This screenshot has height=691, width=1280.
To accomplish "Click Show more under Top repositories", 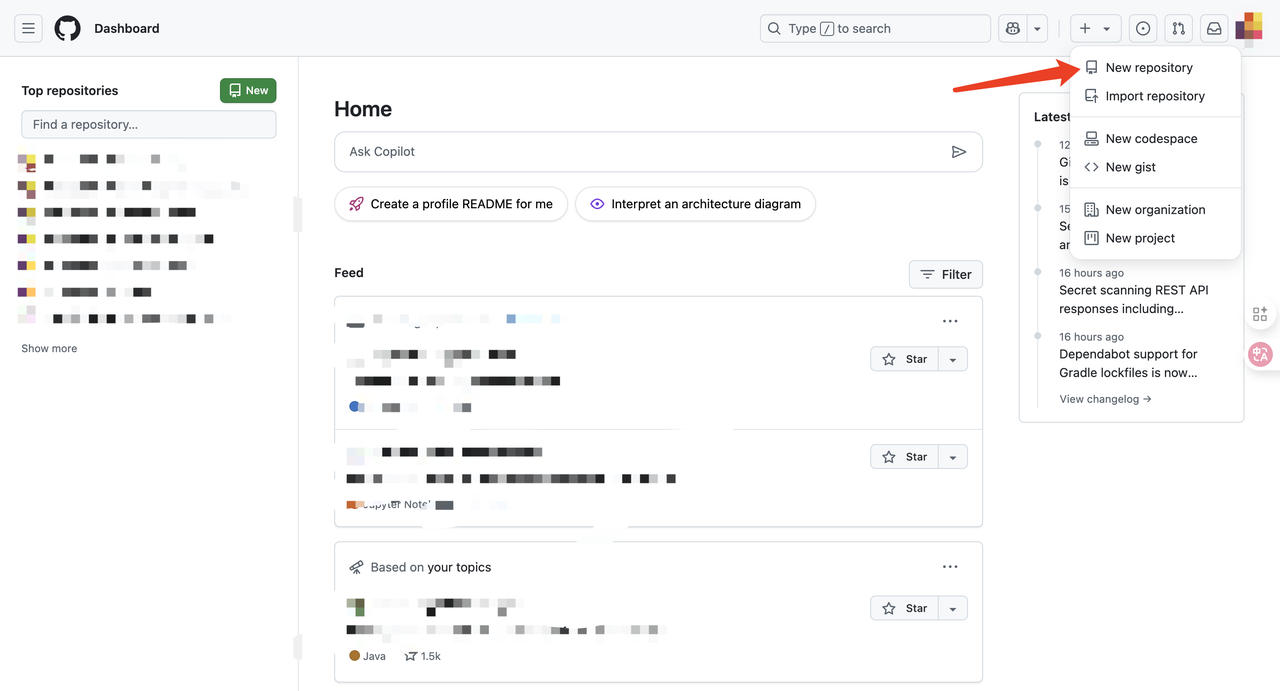I will pyautogui.click(x=49, y=349).
